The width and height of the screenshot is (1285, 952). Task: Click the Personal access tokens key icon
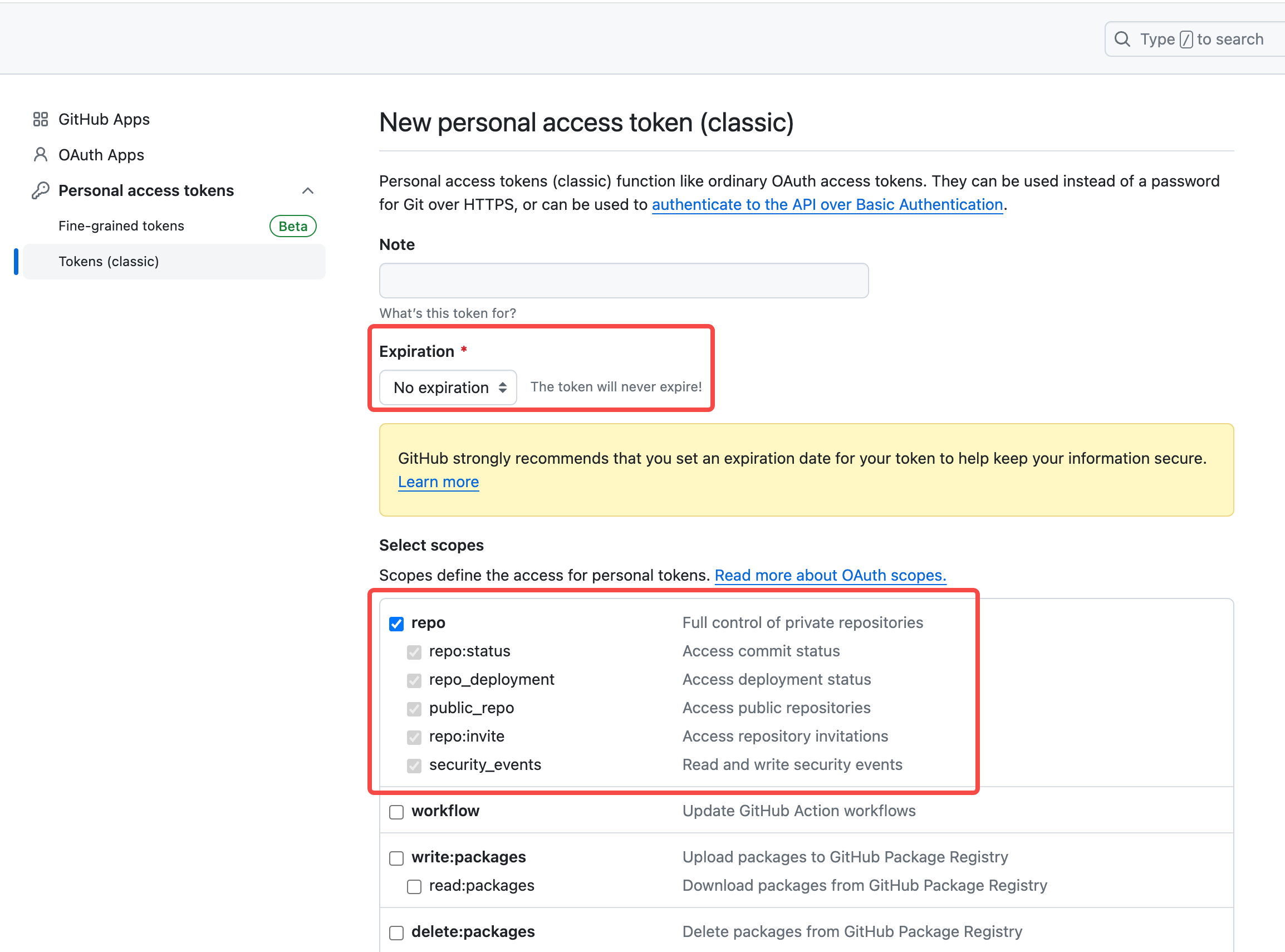point(40,190)
